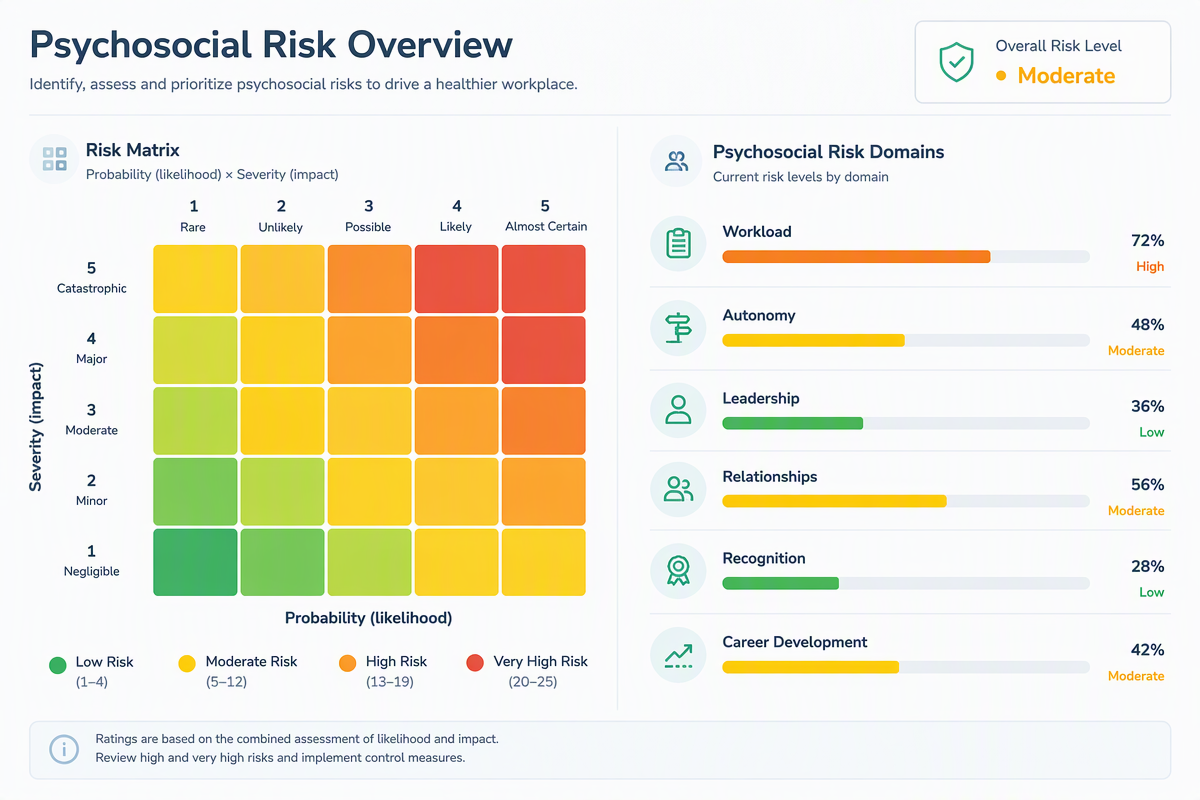Viewport: 1200px width, 800px height.
Task: Click the Leadership person icon
Action: point(678,409)
